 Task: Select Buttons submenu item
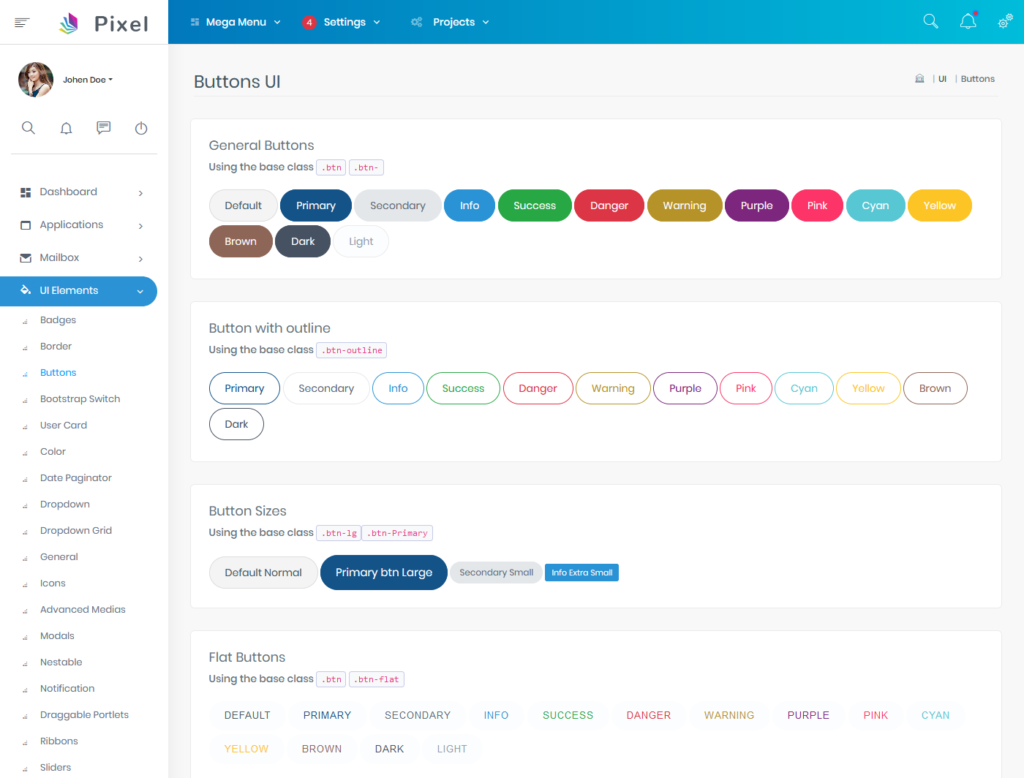click(x=57, y=372)
